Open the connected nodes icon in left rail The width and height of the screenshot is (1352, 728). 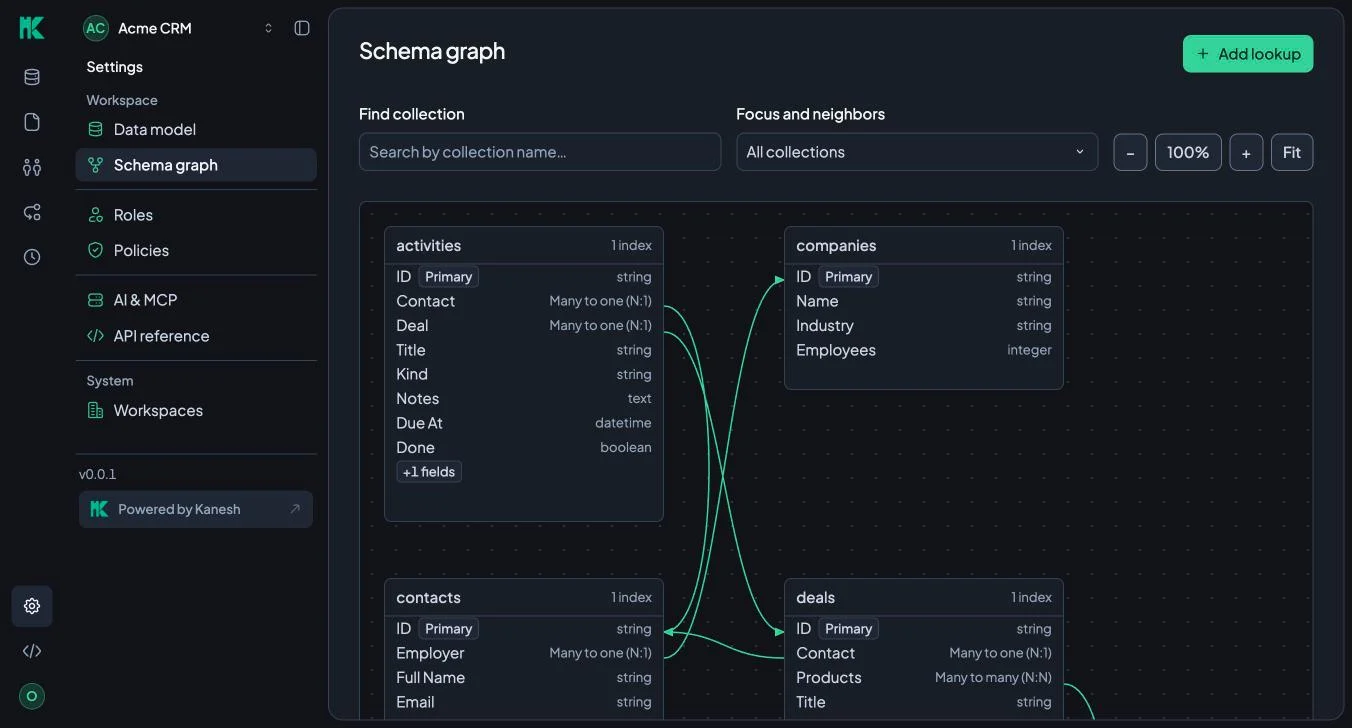[32, 212]
